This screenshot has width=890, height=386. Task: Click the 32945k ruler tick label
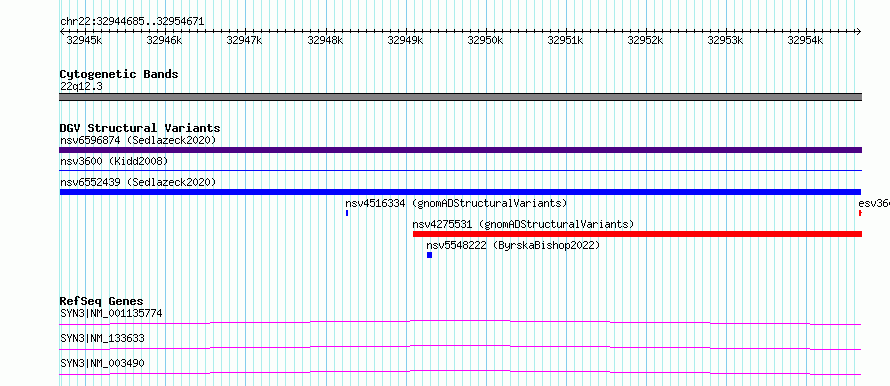tap(84, 40)
